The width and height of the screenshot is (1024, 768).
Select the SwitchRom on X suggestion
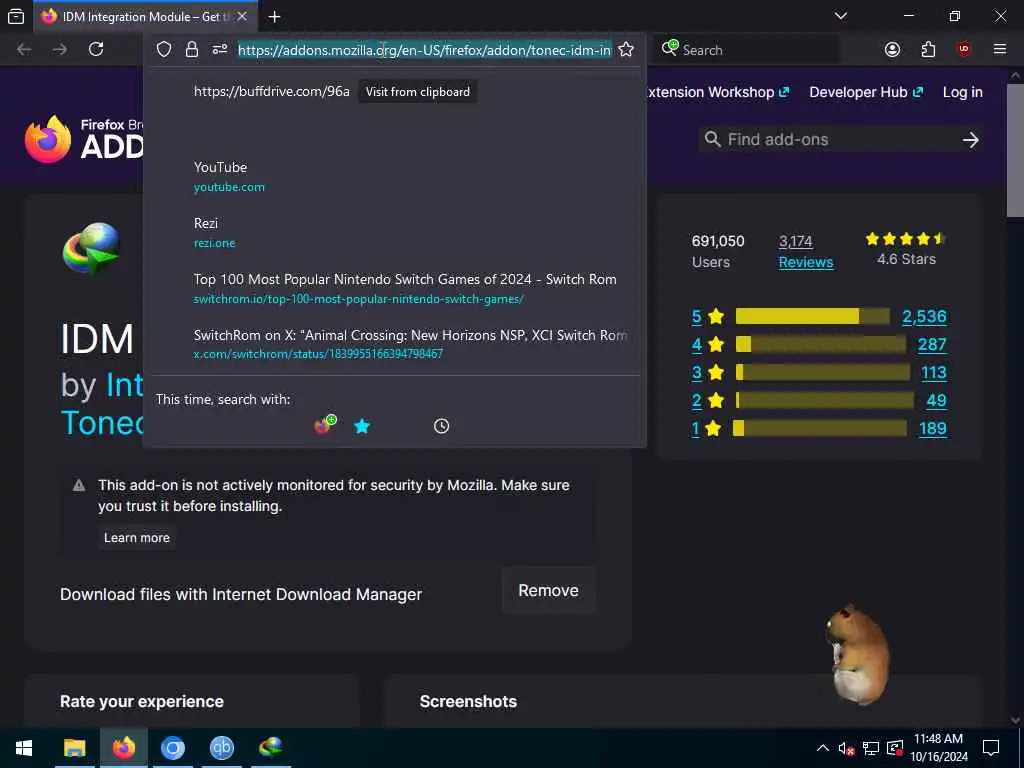394,344
